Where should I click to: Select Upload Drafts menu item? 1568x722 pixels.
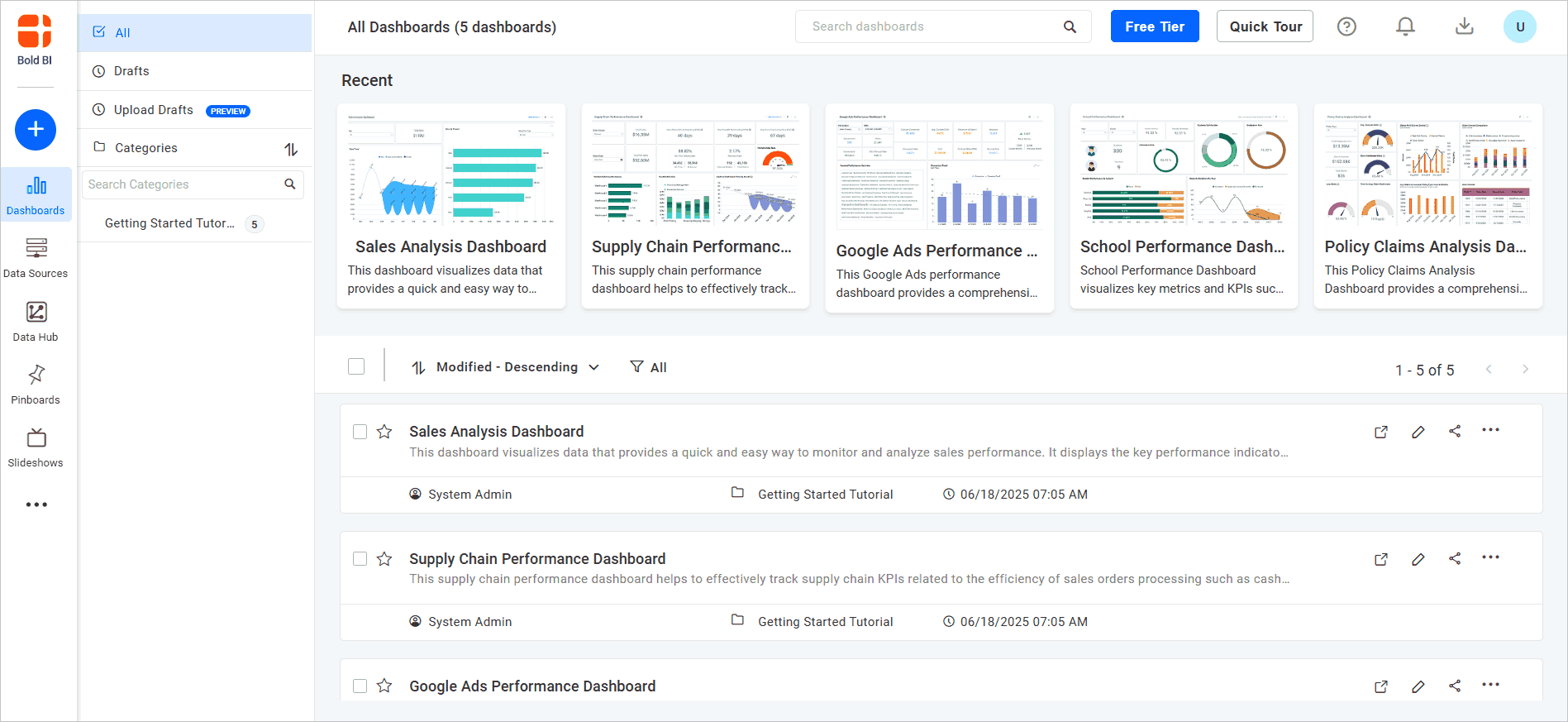[154, 110]
